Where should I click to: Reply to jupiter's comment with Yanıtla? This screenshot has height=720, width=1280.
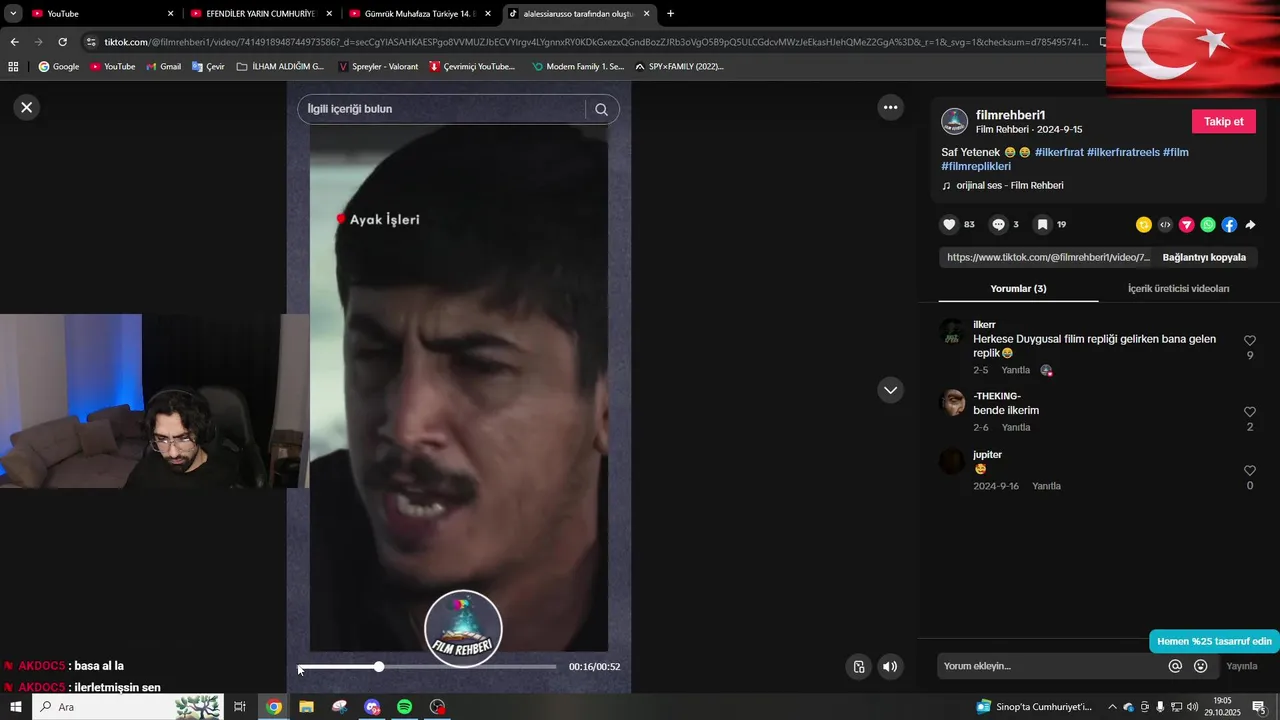[x=1047, y=486]
